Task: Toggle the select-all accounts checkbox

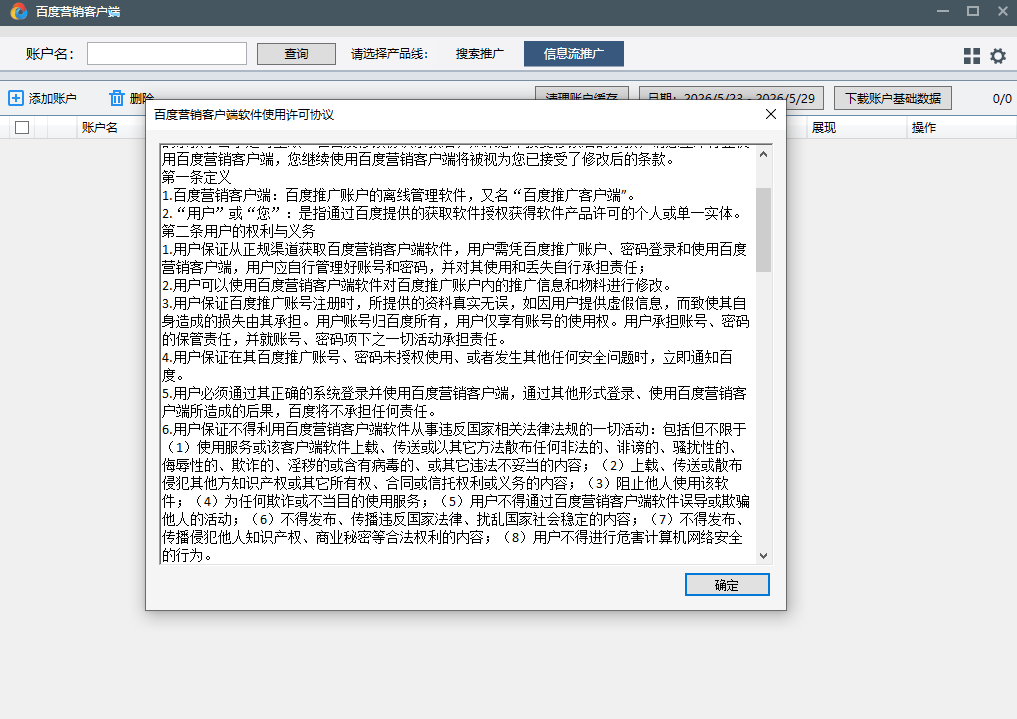Action: coord(22,127)
